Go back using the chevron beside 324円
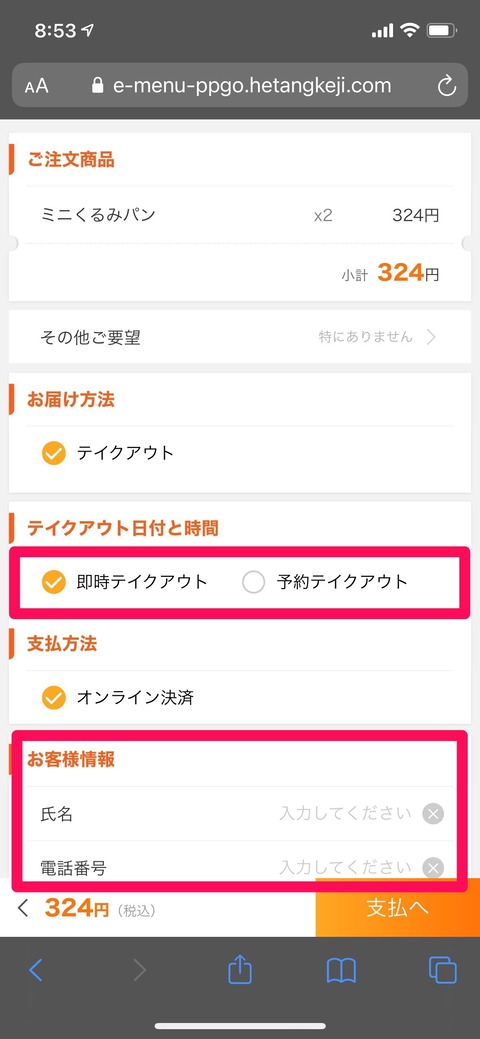This screenshot has width=480, height=1039. 23,908
